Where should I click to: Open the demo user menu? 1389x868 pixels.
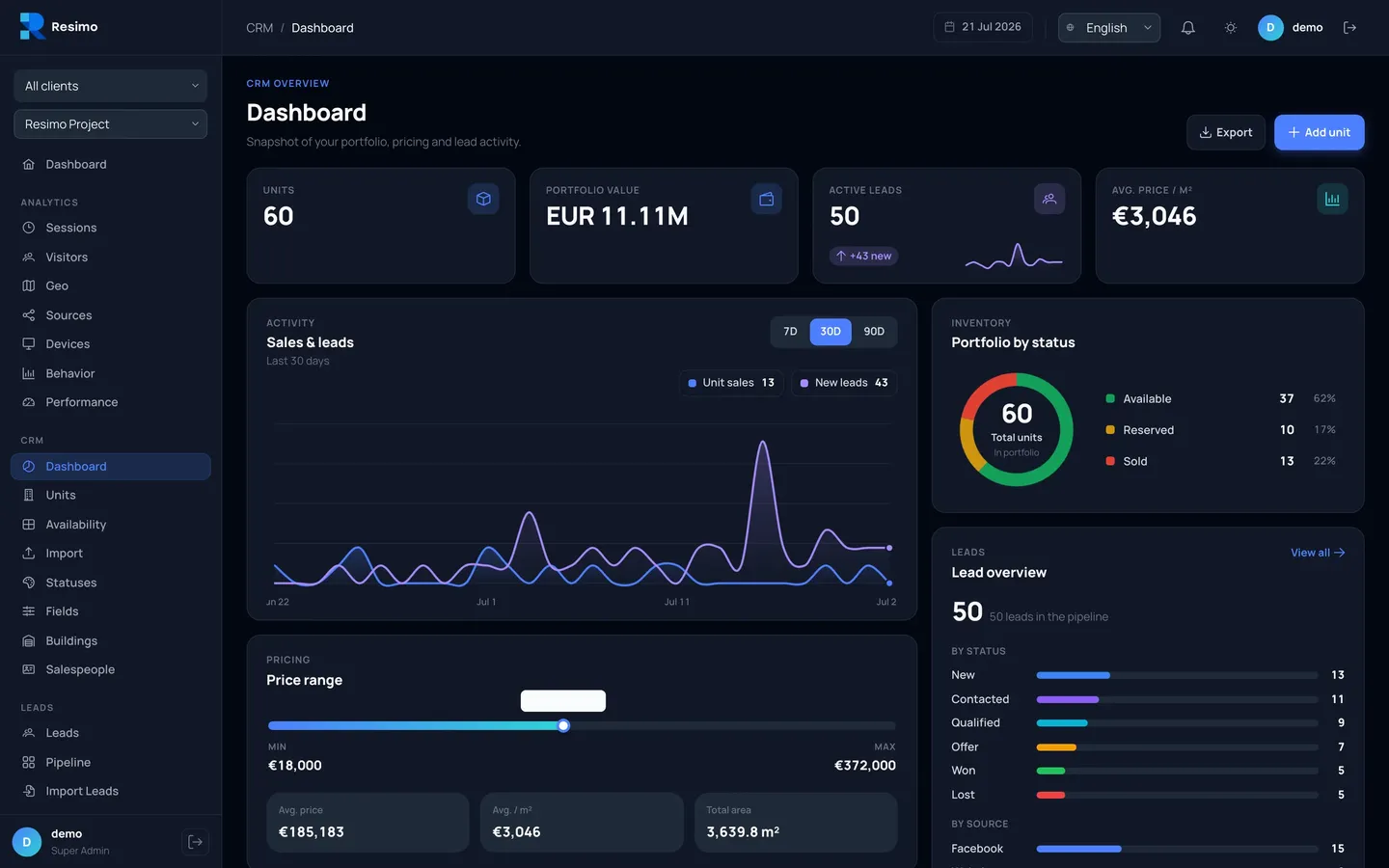click(x=1291, y=28)
